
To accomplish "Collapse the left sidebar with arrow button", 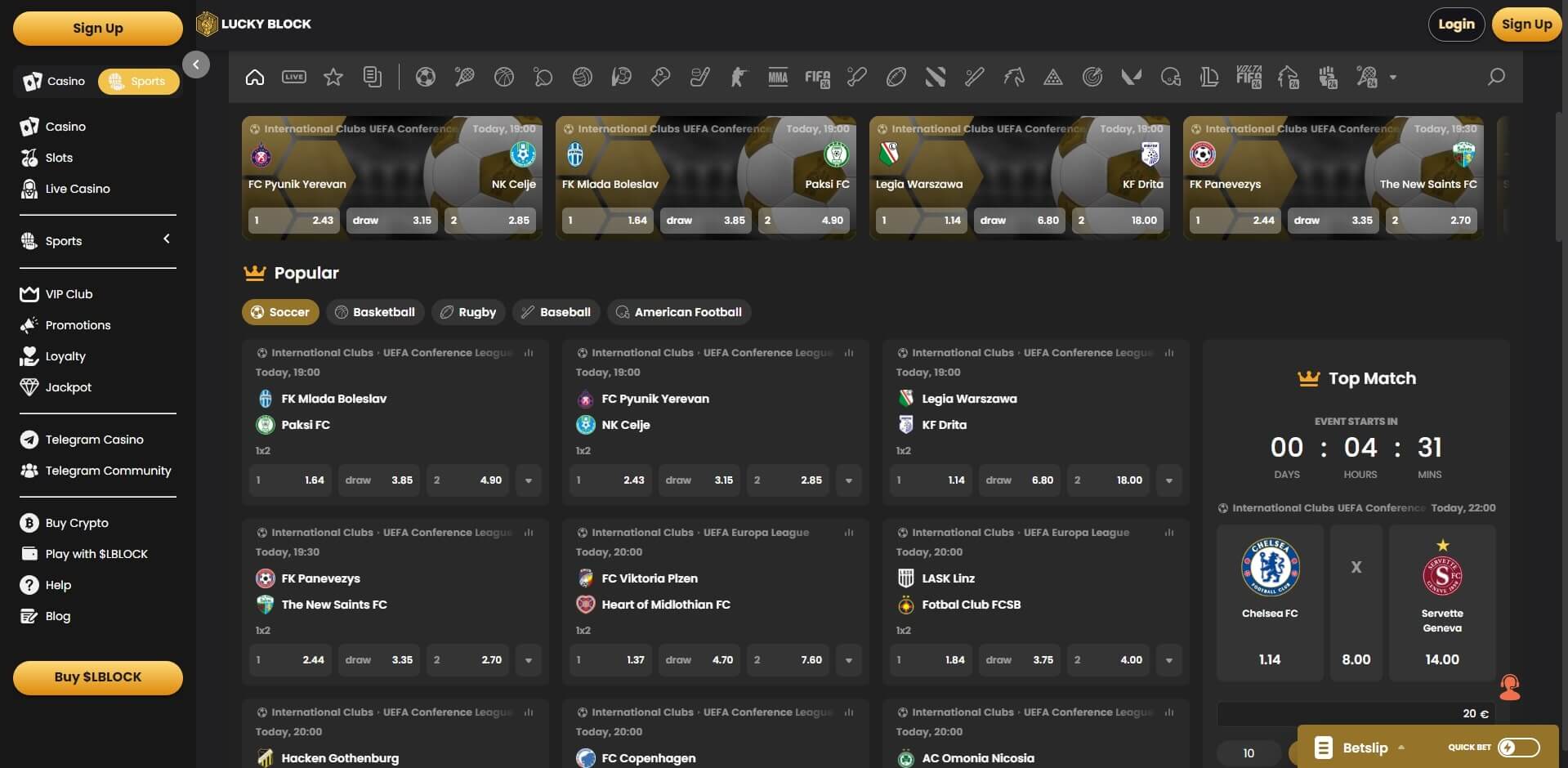I will pos(196,65).
